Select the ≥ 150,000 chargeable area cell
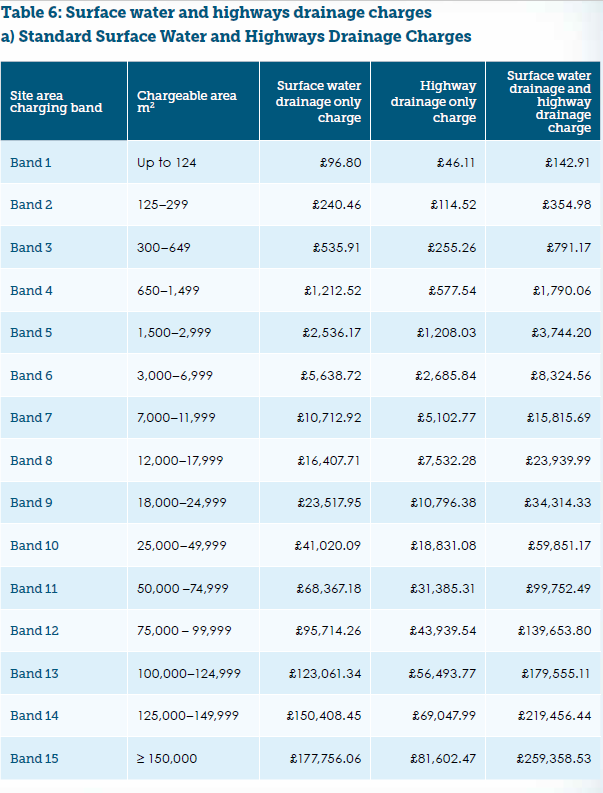This screenshot has width=603, height=793. point(167,759)
